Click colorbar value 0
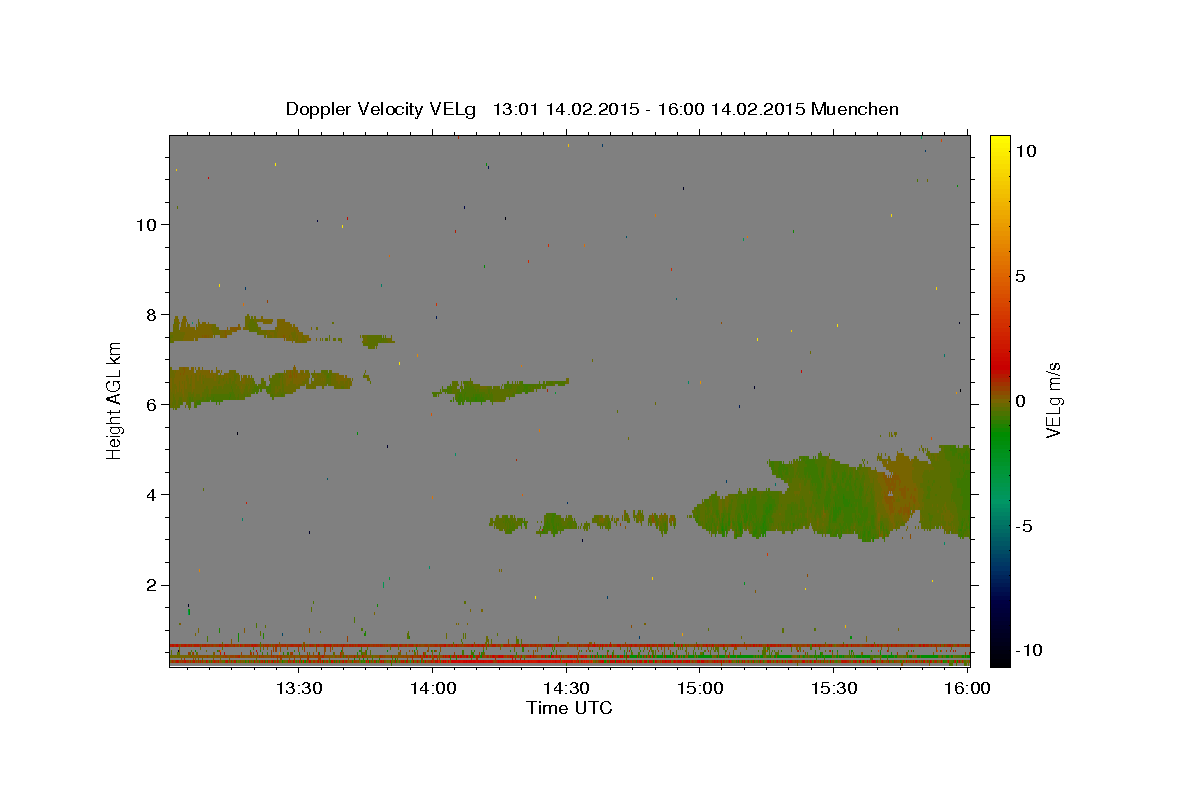Screen dimensions: 1200x800 coord(1020,401)
